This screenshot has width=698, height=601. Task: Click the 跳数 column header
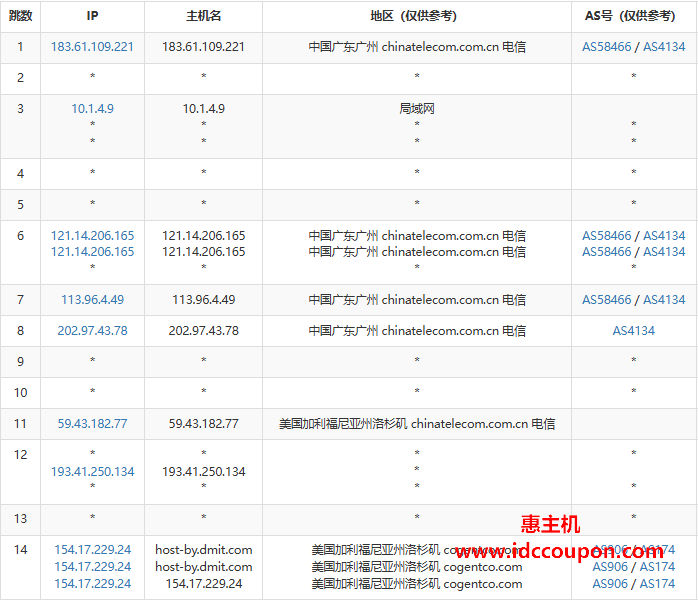coord(20,16)
